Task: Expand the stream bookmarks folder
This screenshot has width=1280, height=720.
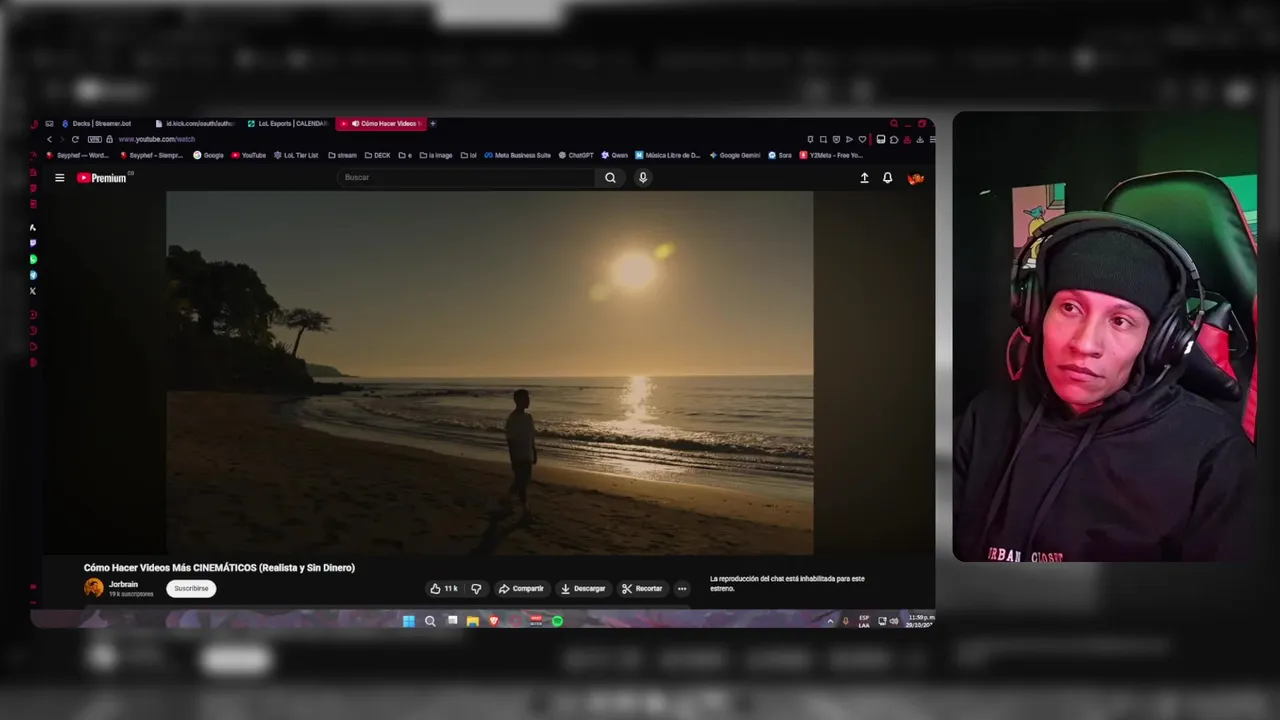Action: tap(342, 155)
